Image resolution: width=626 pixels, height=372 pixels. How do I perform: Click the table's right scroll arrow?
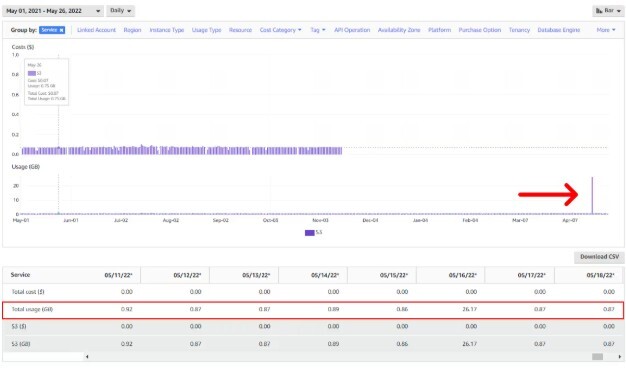[620, 356]
